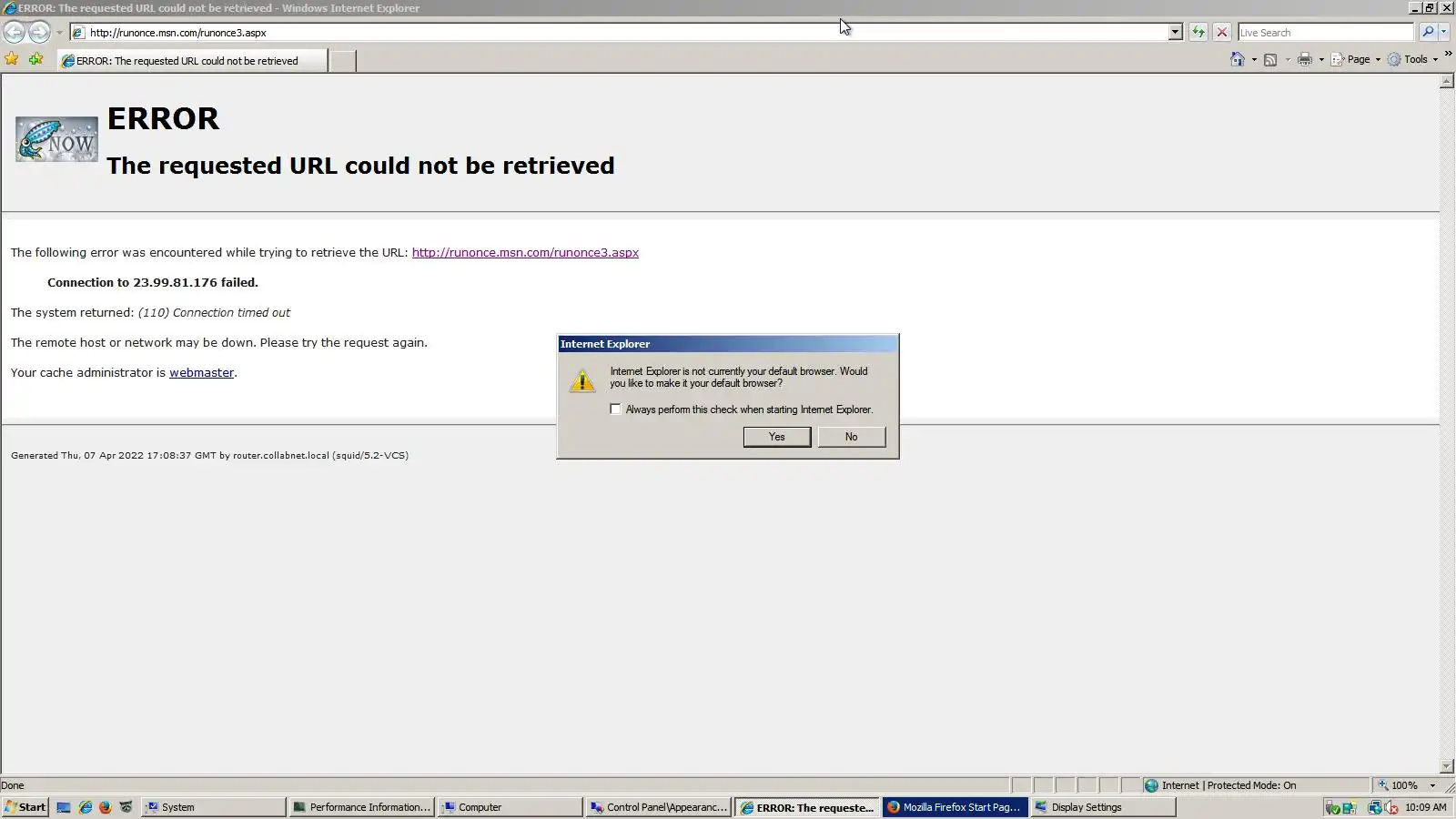This screenshot has height=819, width=1456.
Task: Print the page with printer icon
Action: pyautogui.click(x=1305, y=59)
